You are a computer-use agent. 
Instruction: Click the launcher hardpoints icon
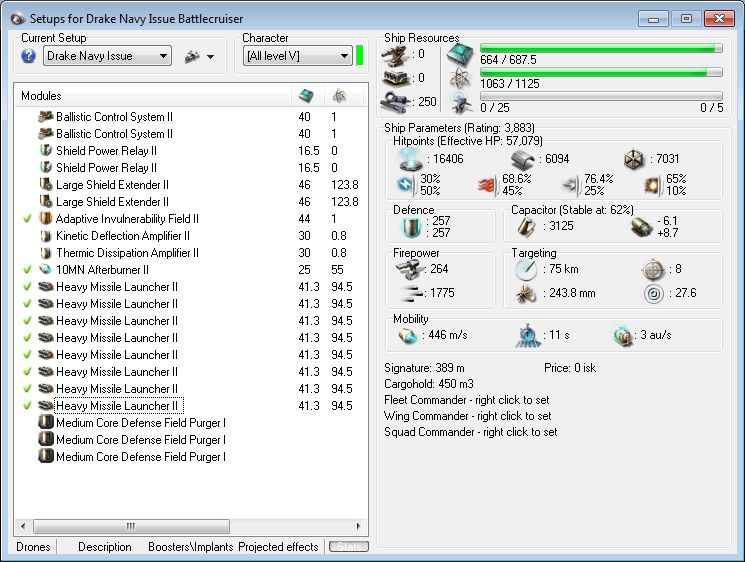(x=395, y=79)
